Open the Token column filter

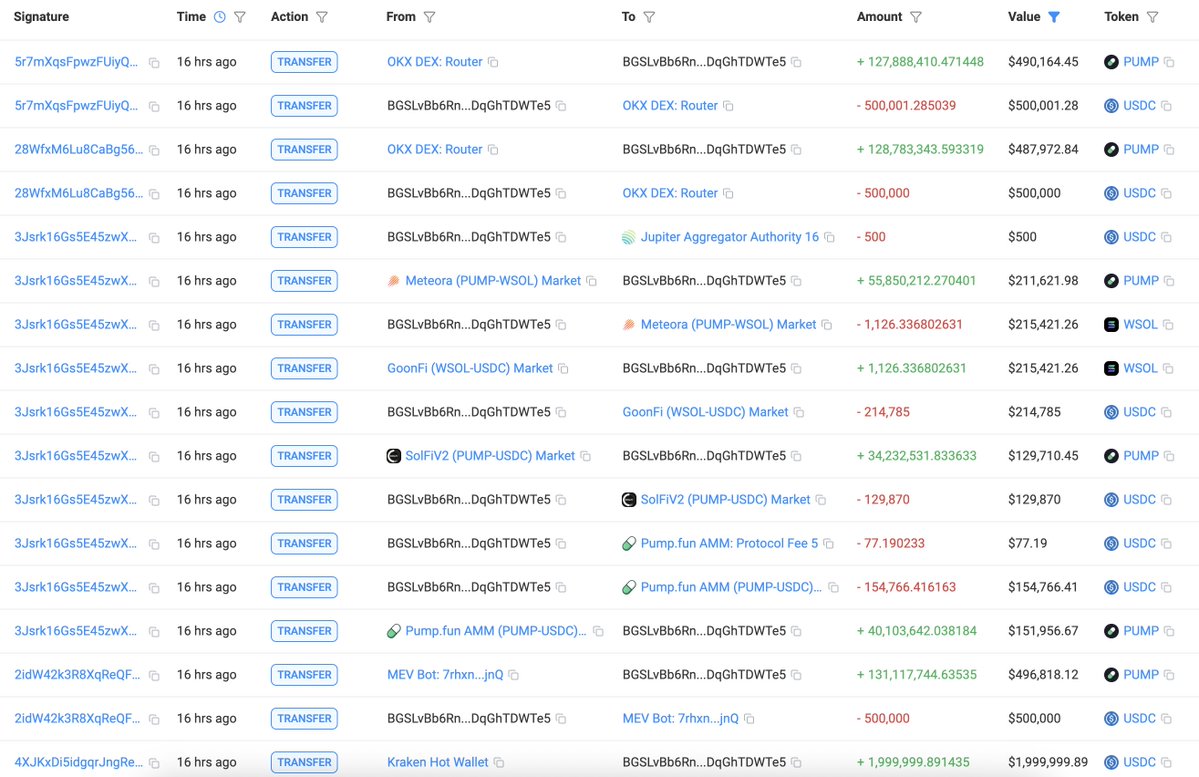tap(1152, 17)
